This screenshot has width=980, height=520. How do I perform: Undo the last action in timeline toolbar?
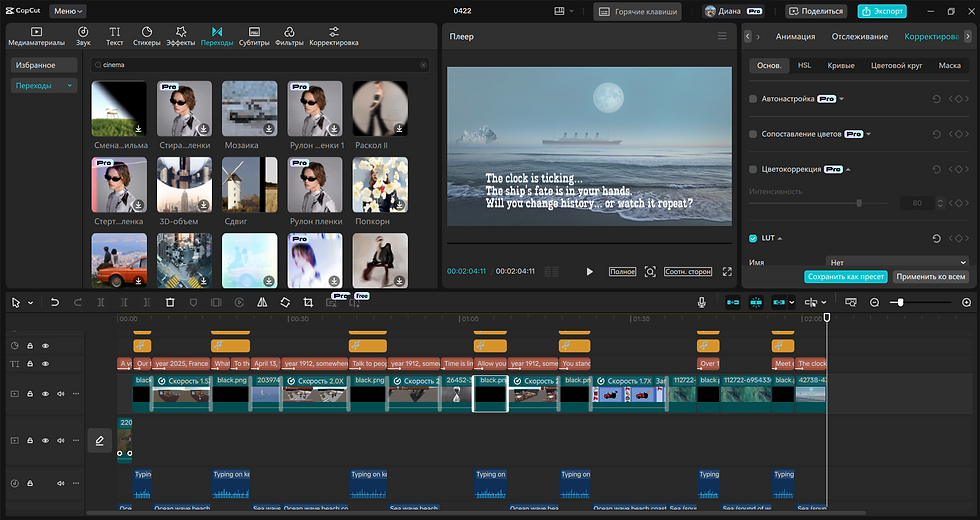[54, 302]
